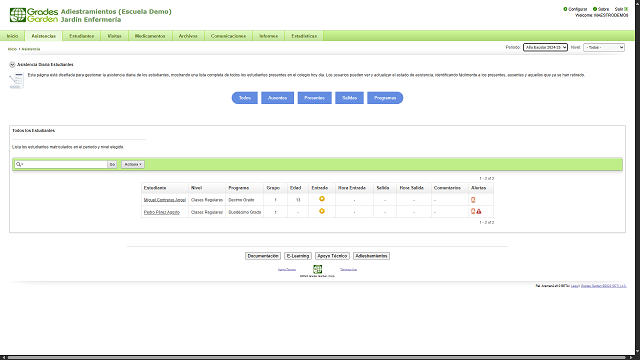Screen dimensions: 640x360
Task: Open the search magnifier icon menu
Action: pyautogui.click(x=19, y=164)
